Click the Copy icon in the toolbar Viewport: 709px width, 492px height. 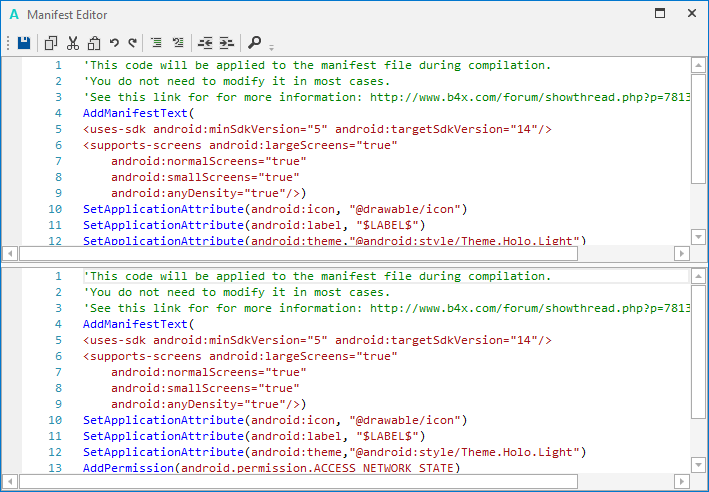51,43
